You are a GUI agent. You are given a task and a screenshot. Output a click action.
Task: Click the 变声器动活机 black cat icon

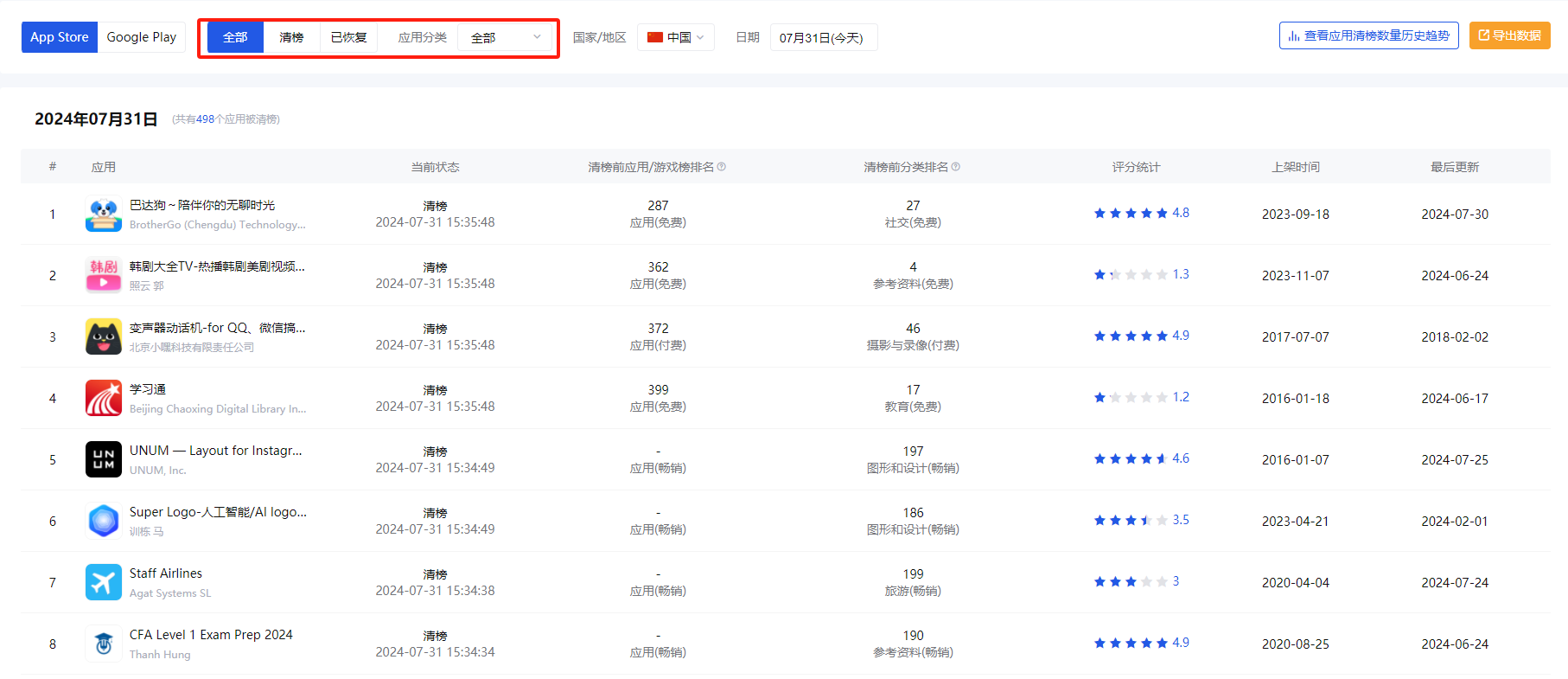104,337
